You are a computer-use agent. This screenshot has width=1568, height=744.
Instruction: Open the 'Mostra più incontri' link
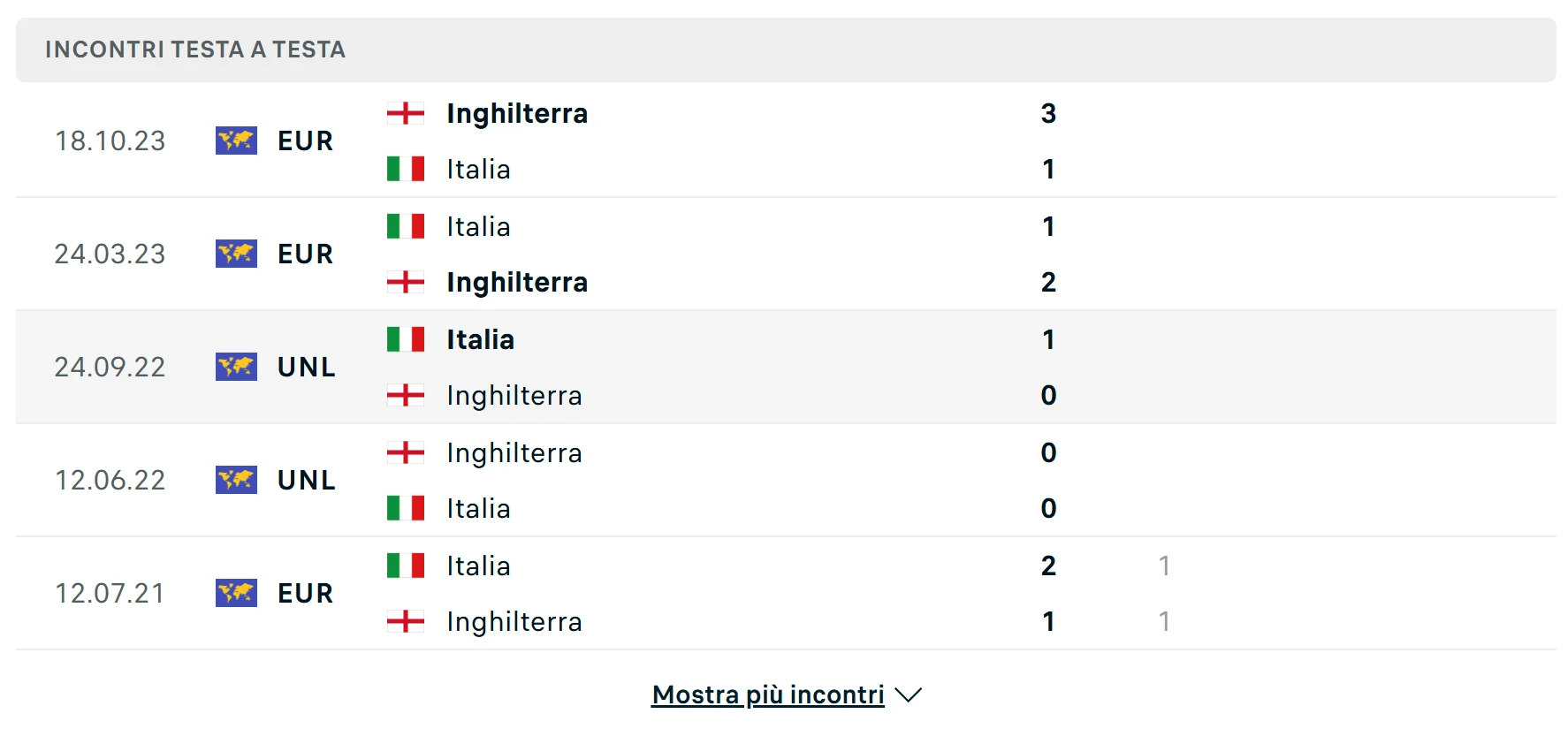click(x=767, y=695)
